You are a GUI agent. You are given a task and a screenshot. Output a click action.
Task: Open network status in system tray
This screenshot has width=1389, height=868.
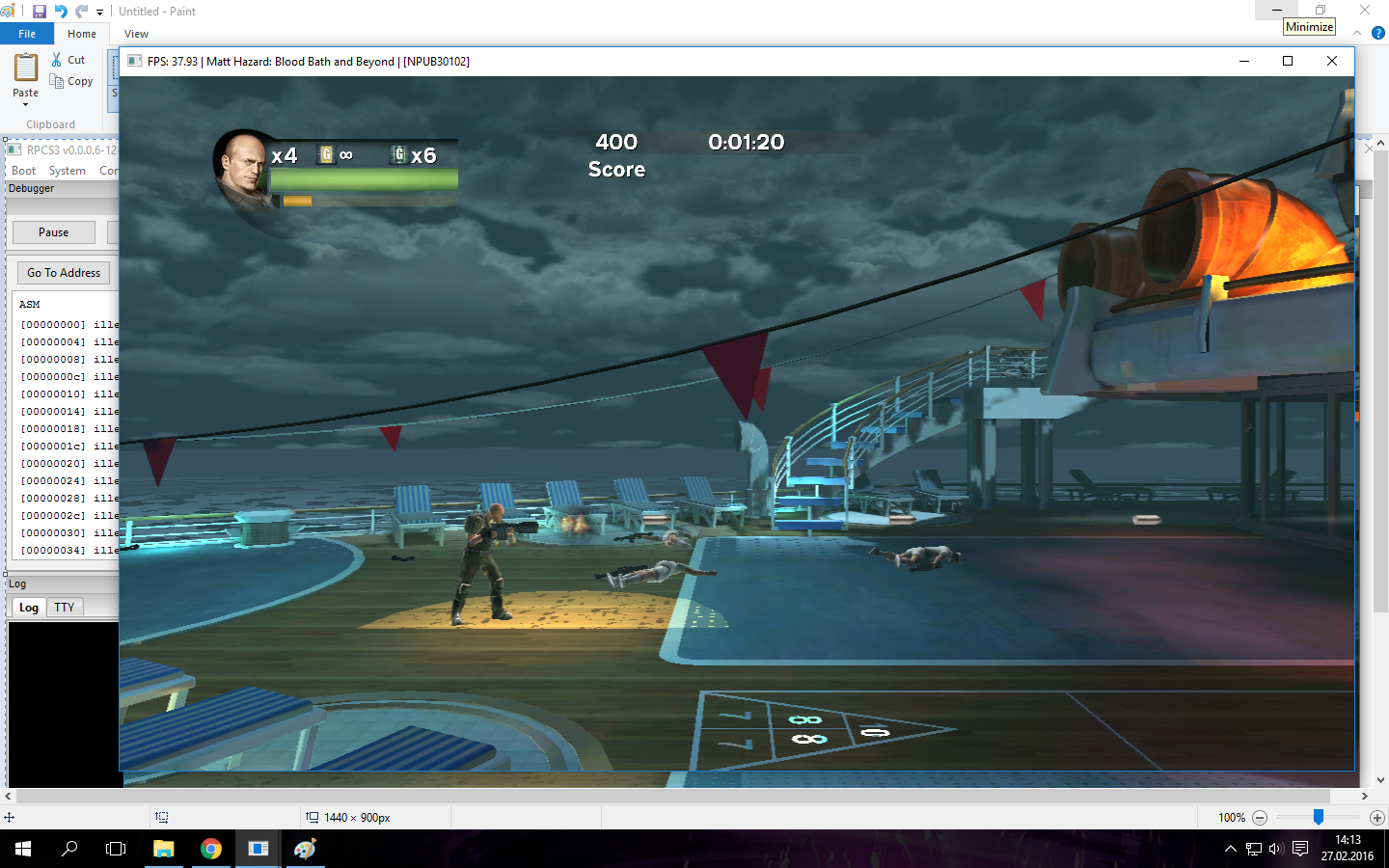(x=1253, y=849)
